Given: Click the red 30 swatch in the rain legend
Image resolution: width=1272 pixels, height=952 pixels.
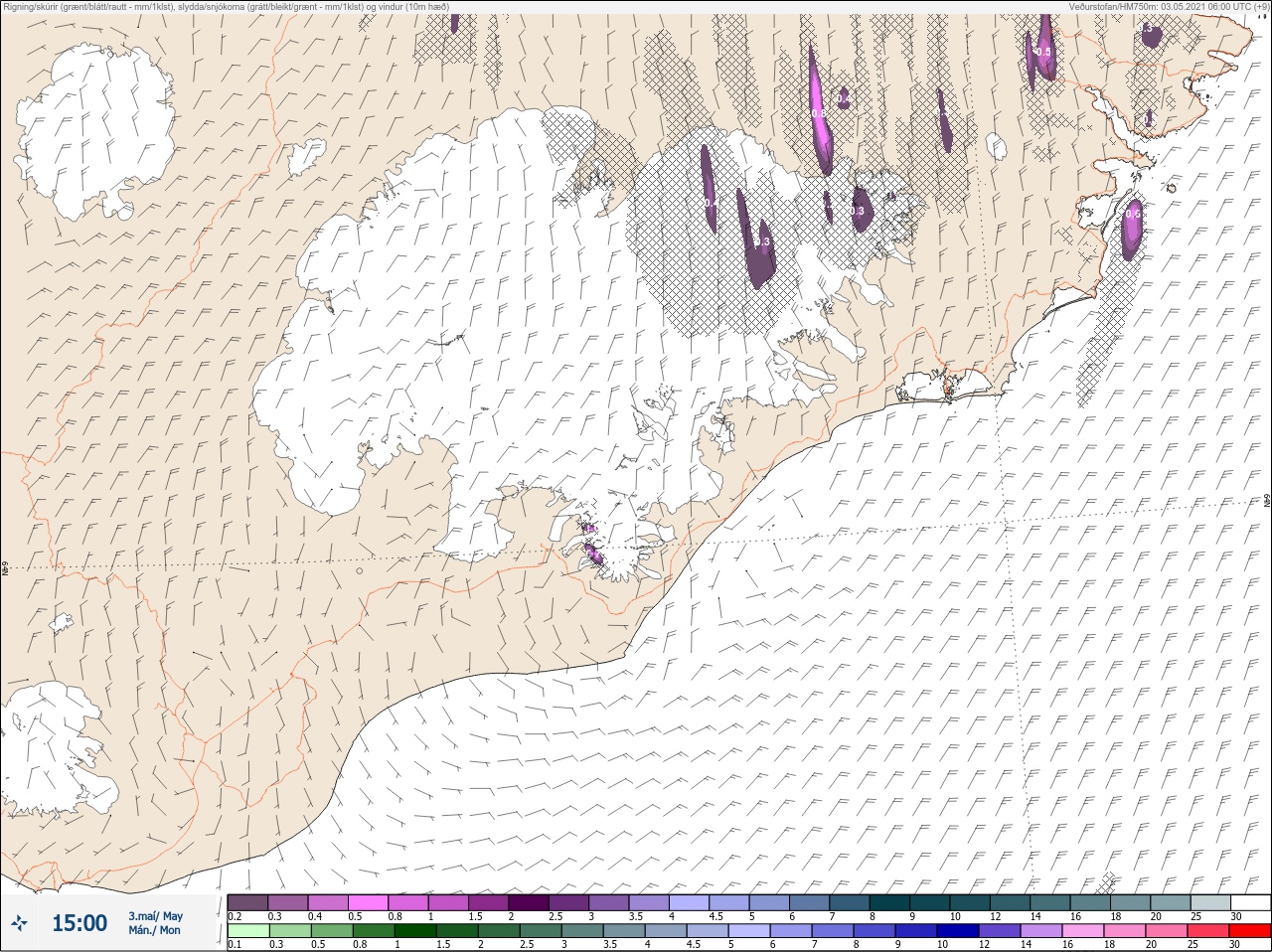Looking at the screenshot, I should (x=1250, y=931).
